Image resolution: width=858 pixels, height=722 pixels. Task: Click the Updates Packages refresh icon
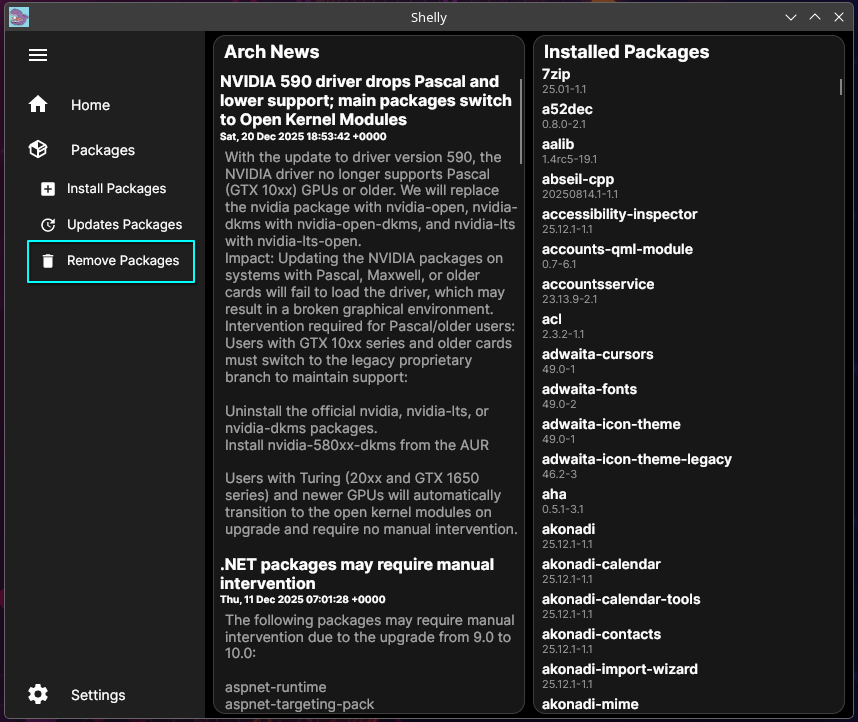pyautogui.click(x=48, y=225)
